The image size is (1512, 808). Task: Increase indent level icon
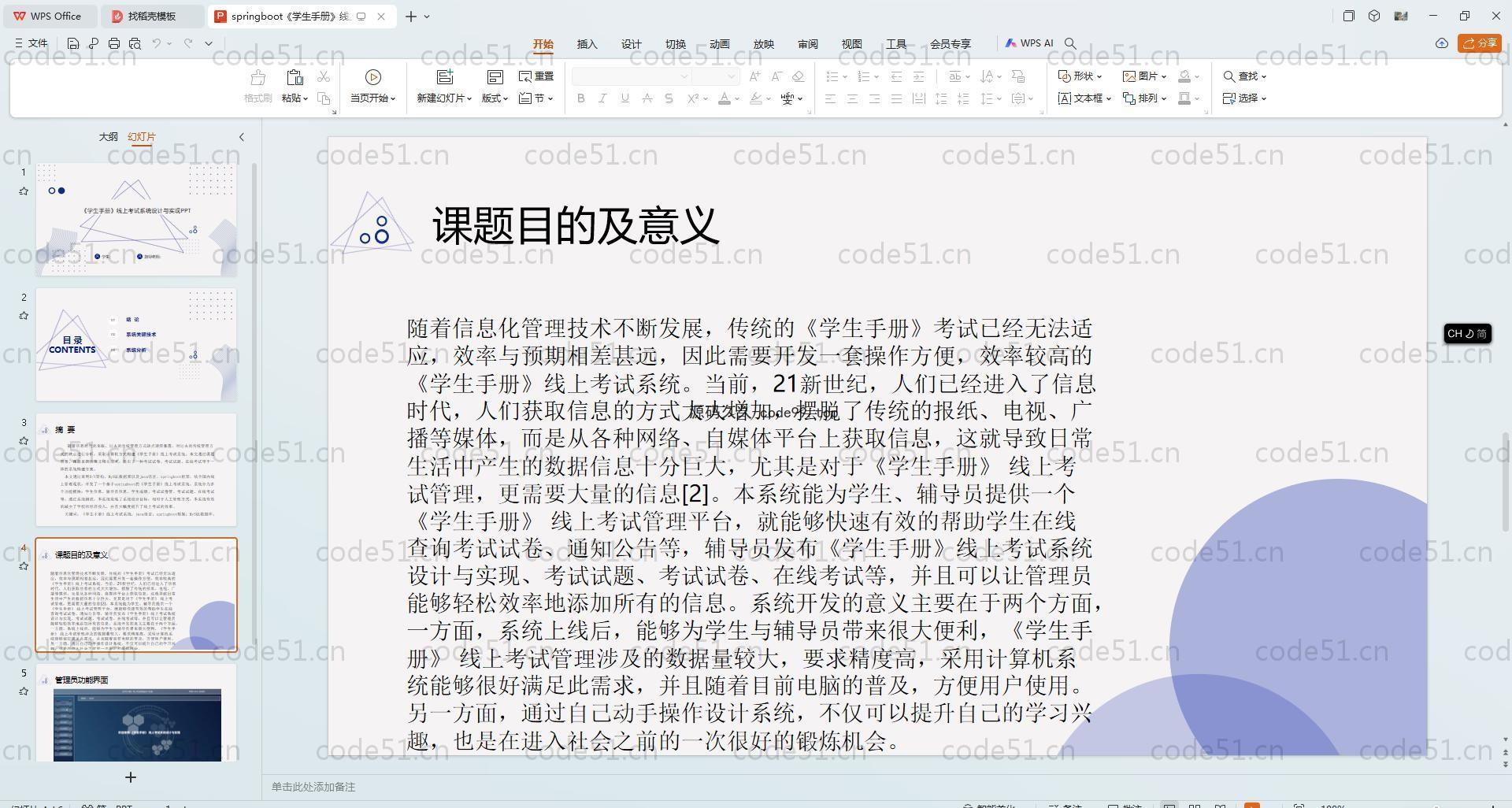[x=918, y=76]
